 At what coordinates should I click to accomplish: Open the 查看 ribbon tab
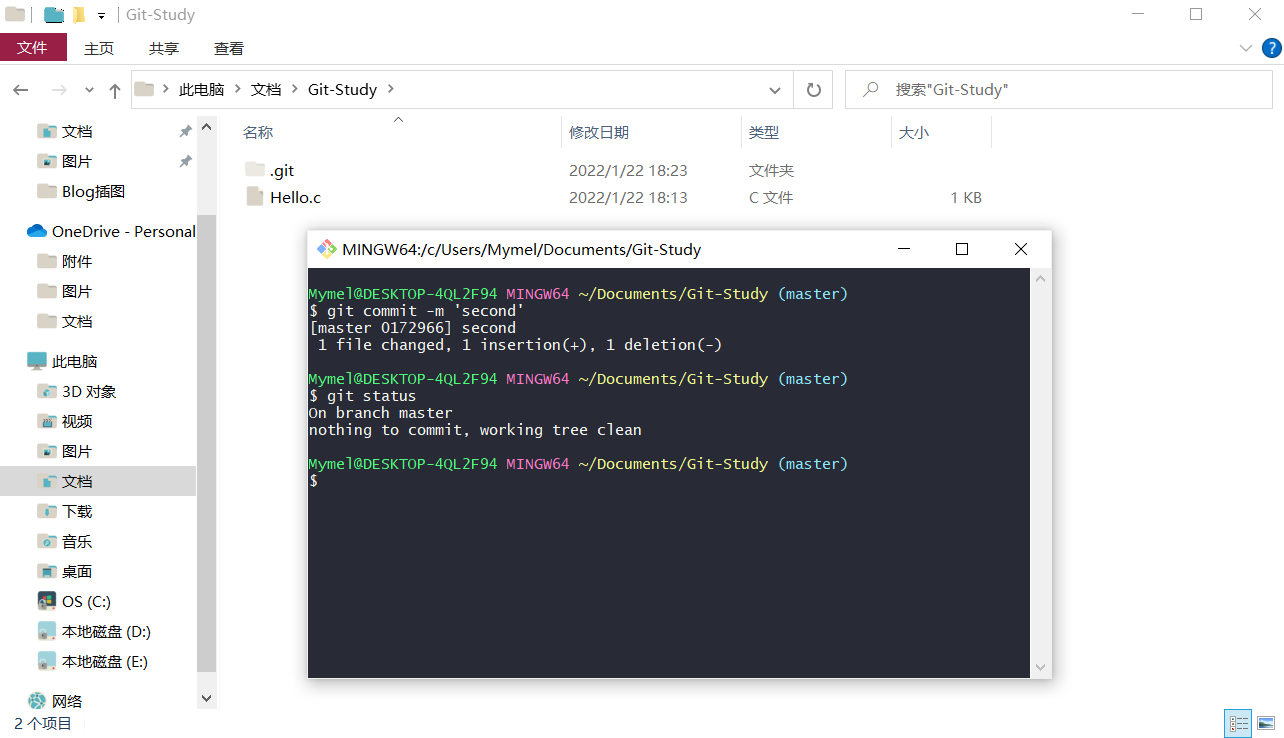click(x=229, y=48)
